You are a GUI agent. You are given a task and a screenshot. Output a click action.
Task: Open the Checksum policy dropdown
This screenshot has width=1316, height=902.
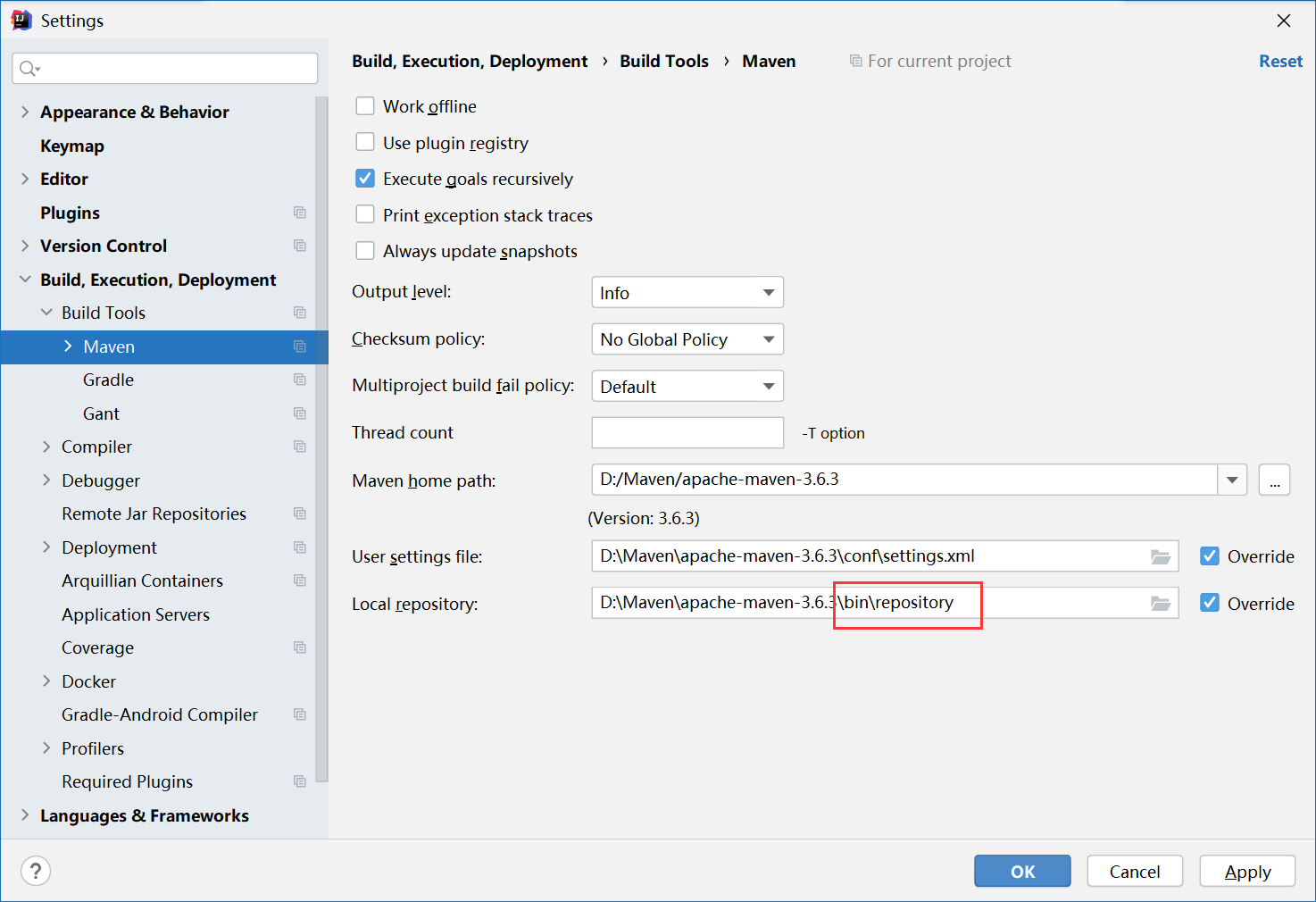687,339
